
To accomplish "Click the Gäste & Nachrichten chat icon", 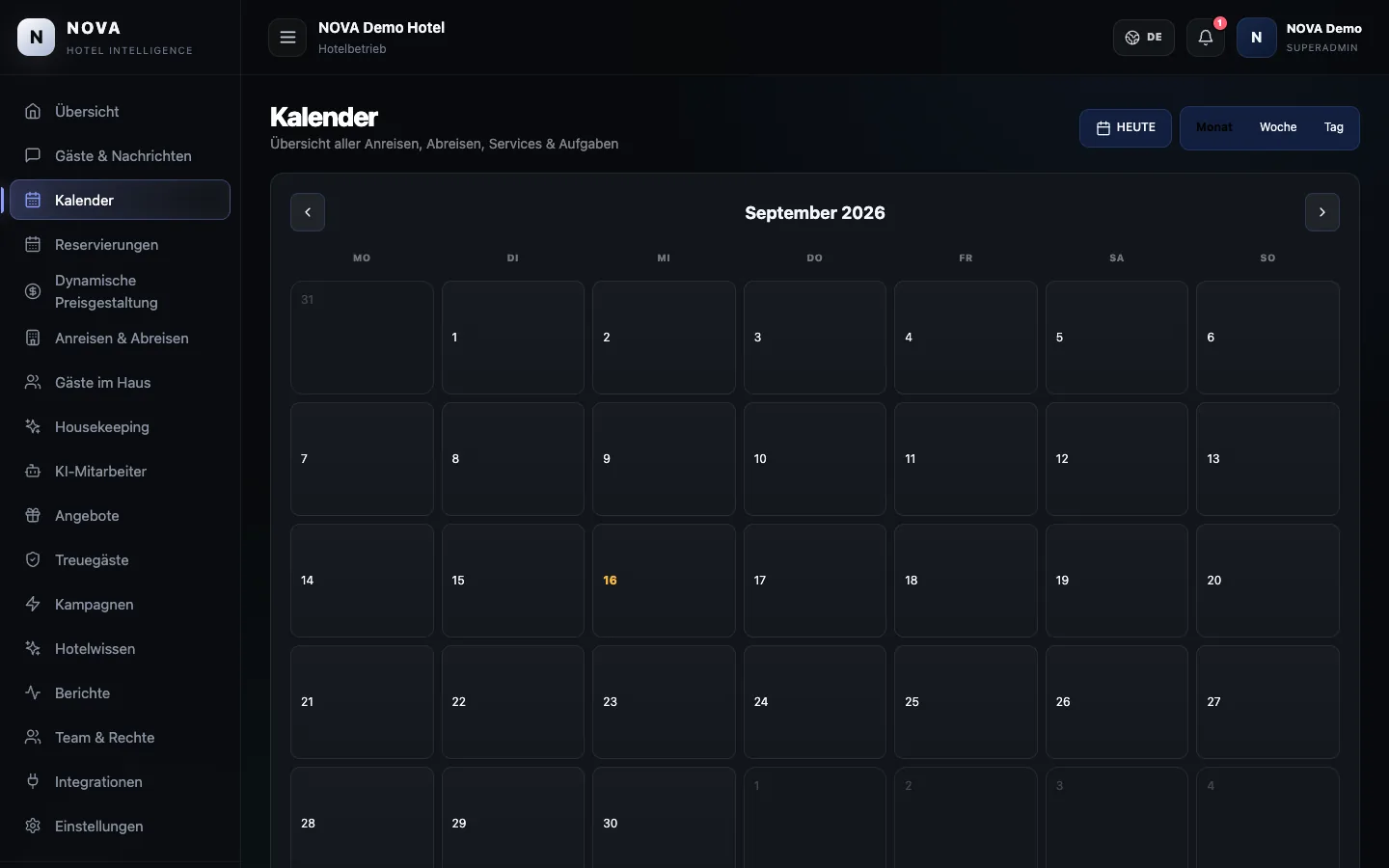I will (x=33, y=155).
